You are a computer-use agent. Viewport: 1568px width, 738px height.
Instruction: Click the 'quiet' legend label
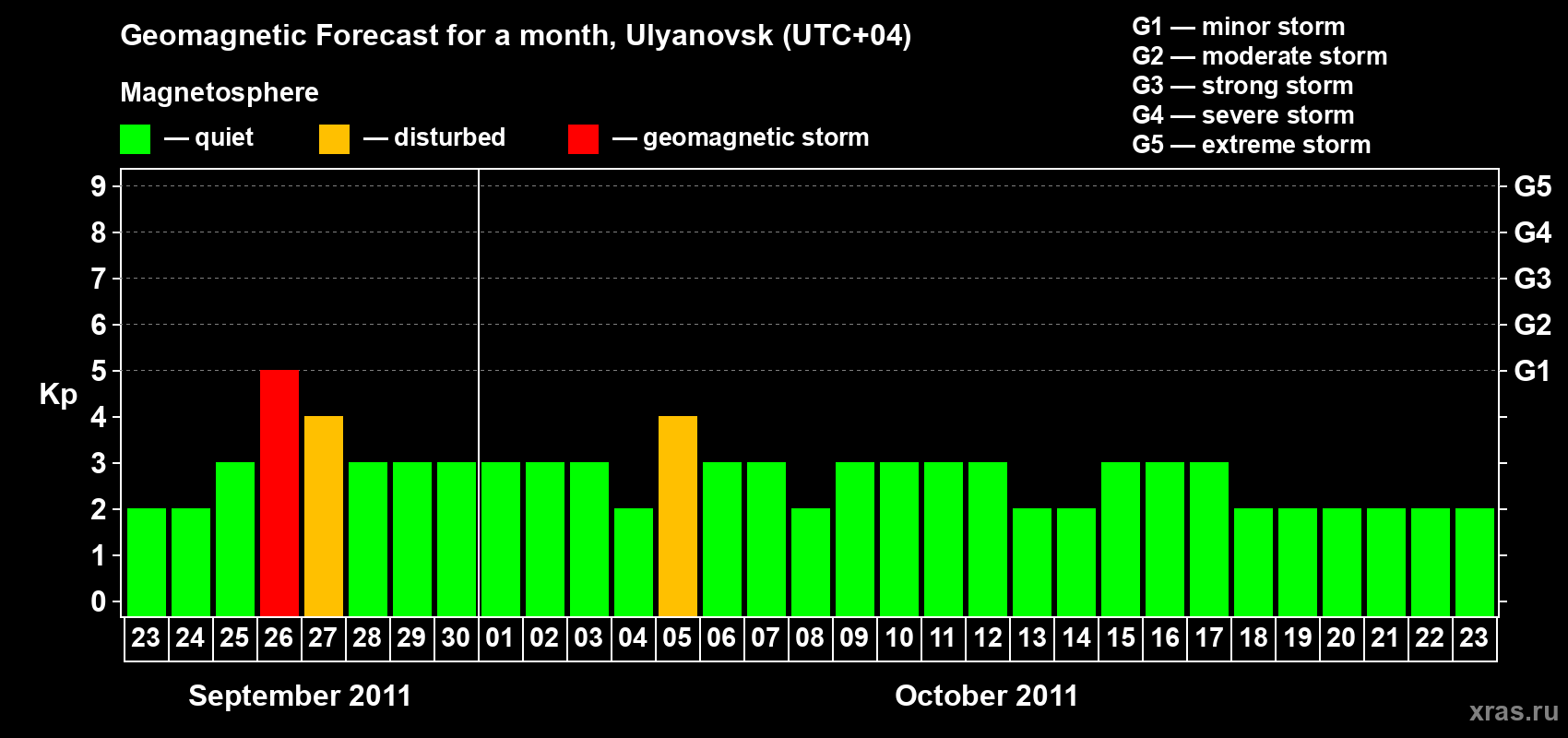(x=224, y=138)
